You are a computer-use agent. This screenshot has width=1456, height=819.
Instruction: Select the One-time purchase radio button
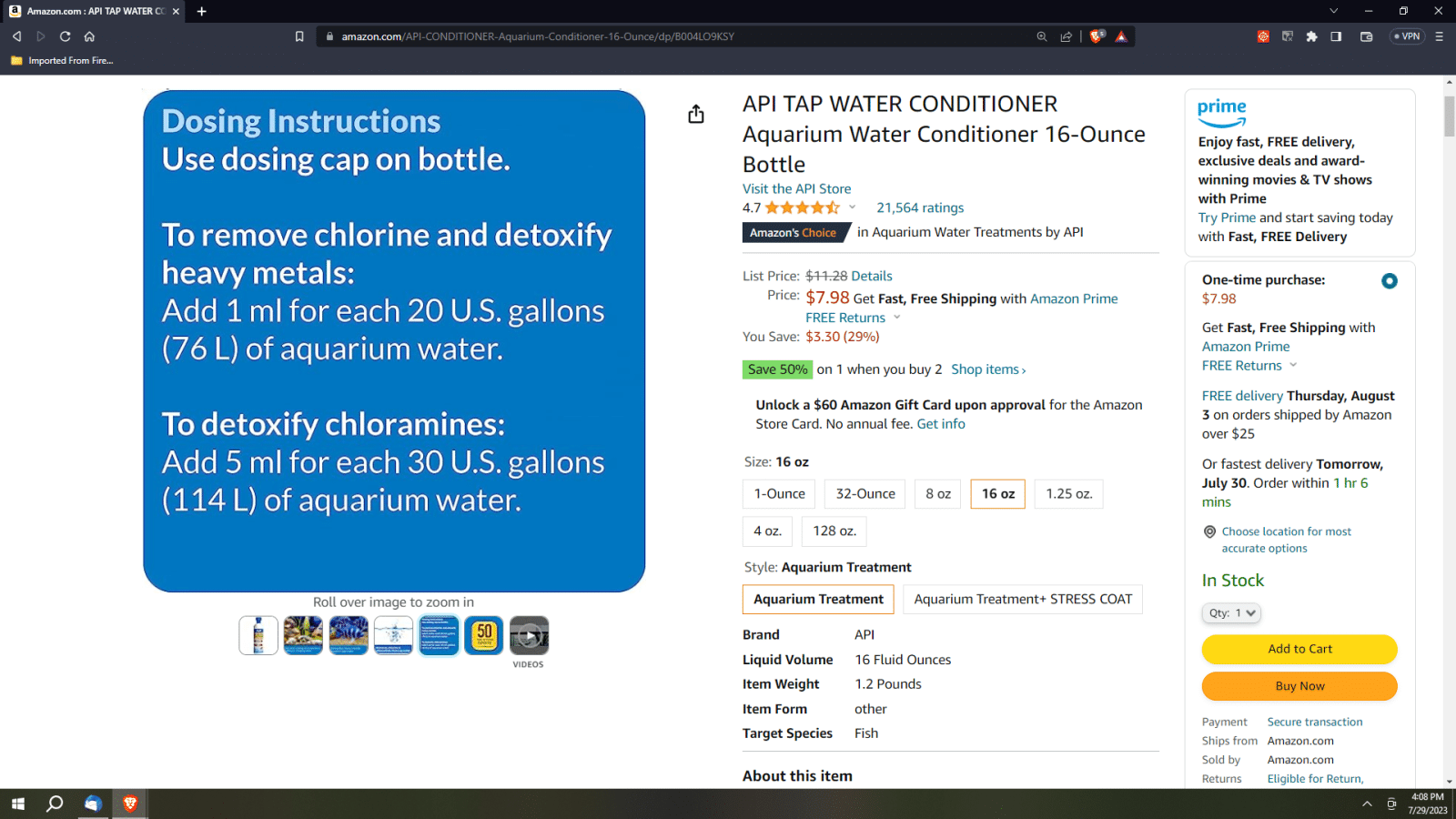click(1389, 281)
